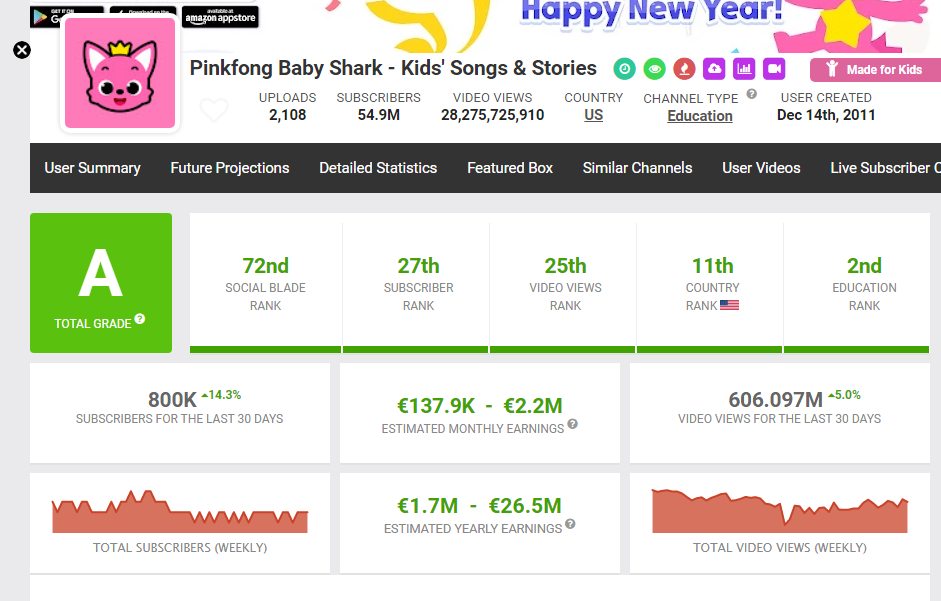Click the 27th Subscriber Rank card
Screen dimensions: 941x601
pos(418,283)
